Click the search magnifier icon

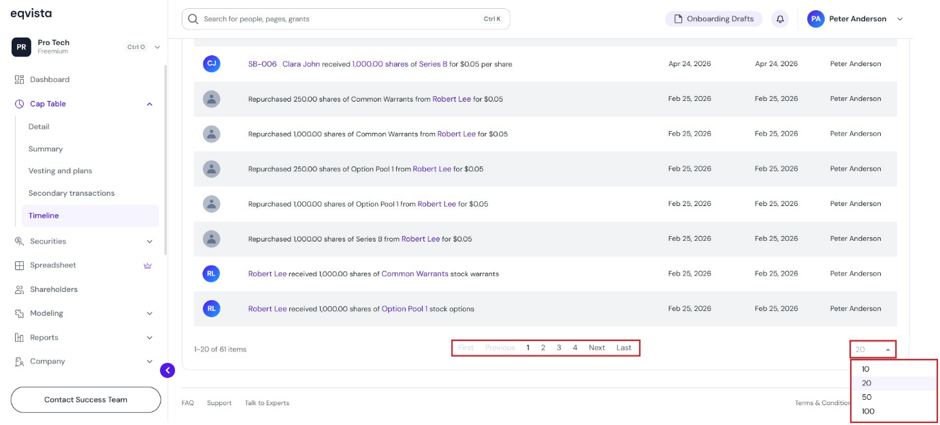[x=193, y=19]
